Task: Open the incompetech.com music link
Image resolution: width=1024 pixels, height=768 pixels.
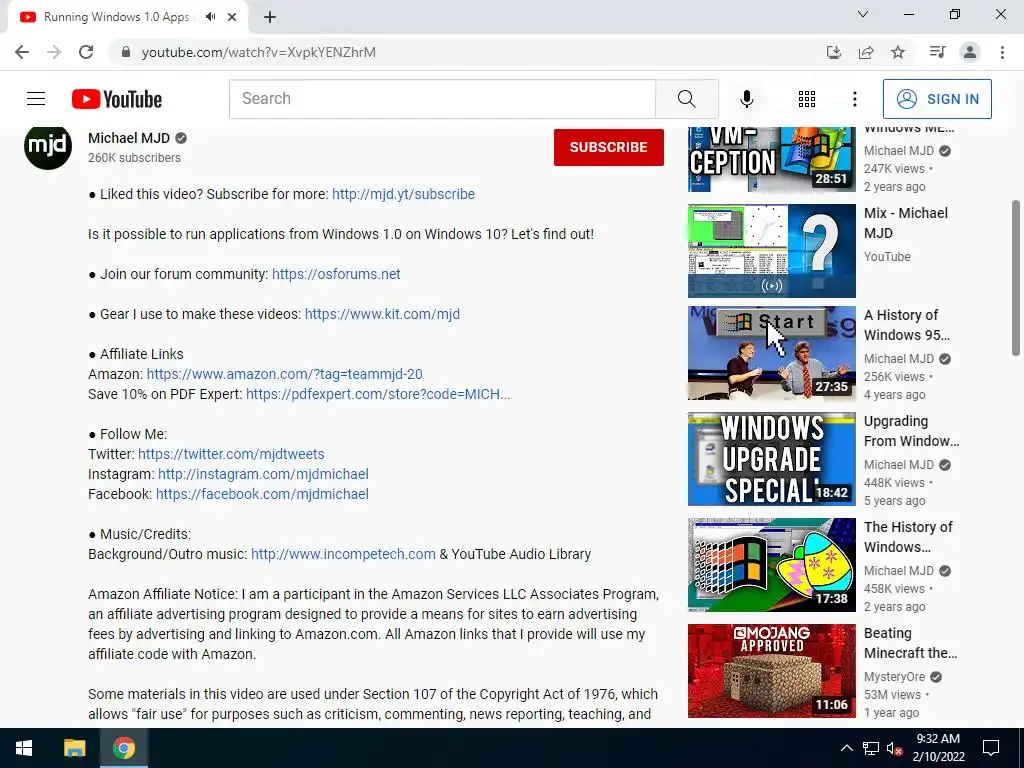Action: [343, 554]
